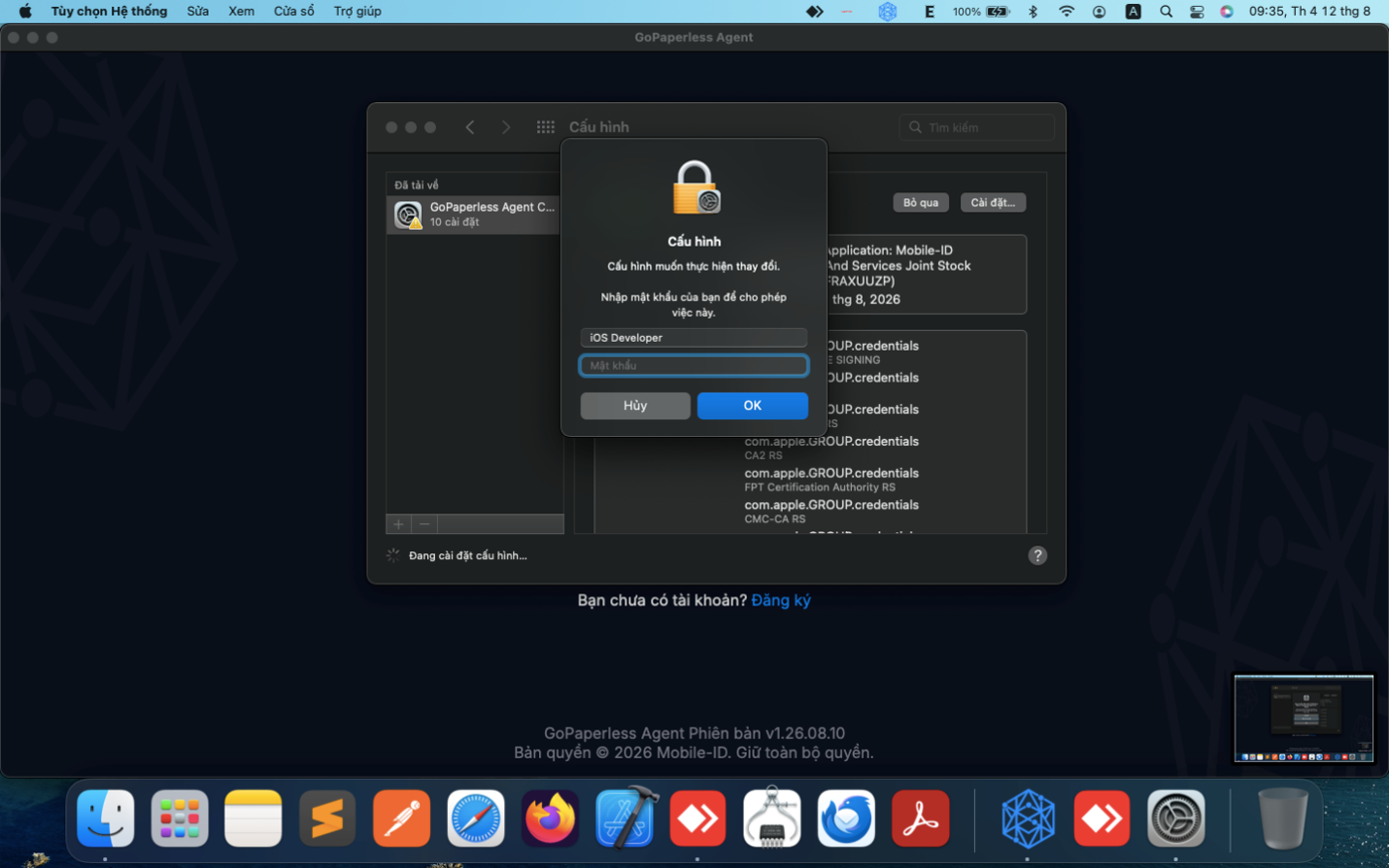Click the help question mark button
Image resolution: width=1389 pixels, height=868 pixels.
1037,555
